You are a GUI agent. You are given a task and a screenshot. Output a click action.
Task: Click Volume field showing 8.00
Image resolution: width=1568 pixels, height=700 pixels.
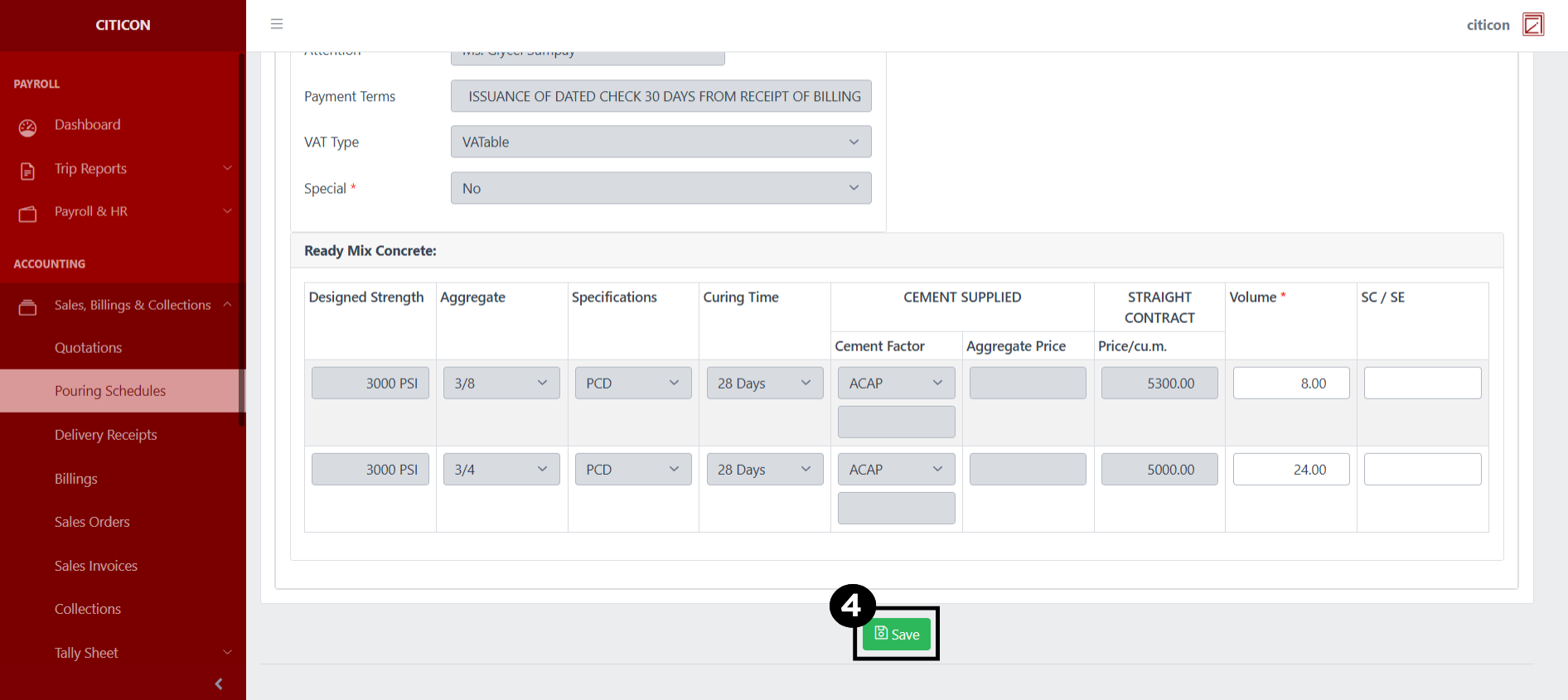click(x=1290, y=384)
